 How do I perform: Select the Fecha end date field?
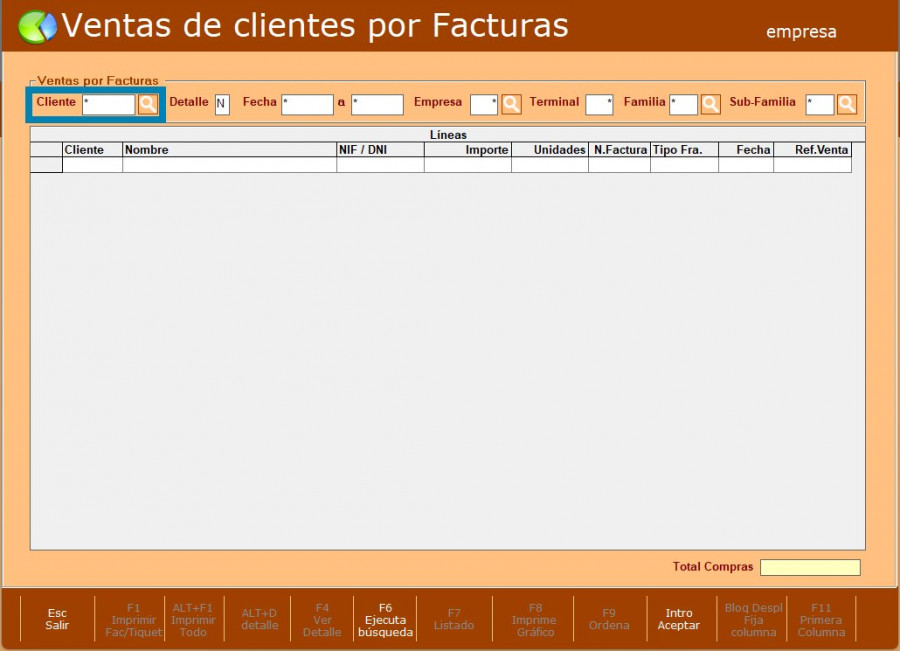[x=377, y=105]
